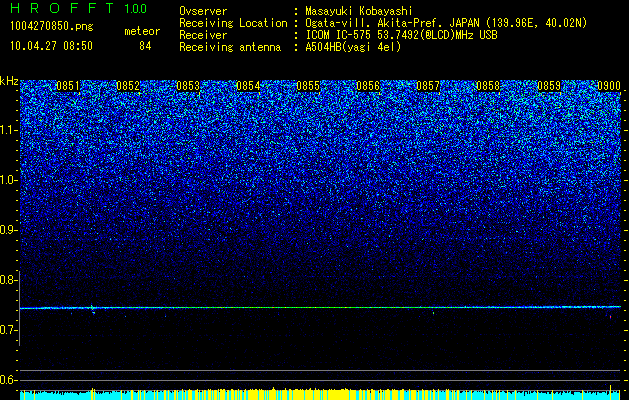Image resolution: width=629 pixels, height=400 pixels.
Task: Click the receiver text ICOM IC-575 53.7492
Action: coord(359,35)
